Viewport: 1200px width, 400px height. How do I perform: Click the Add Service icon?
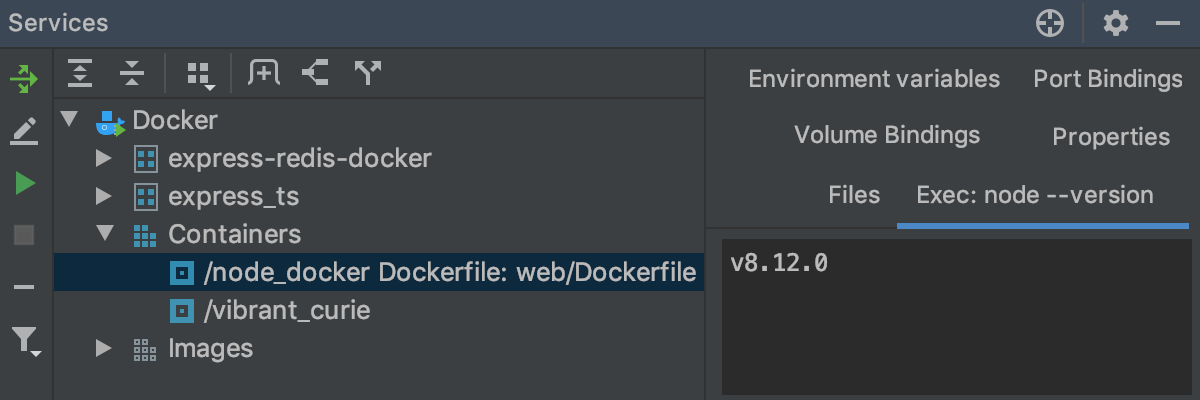click(264, 72)
